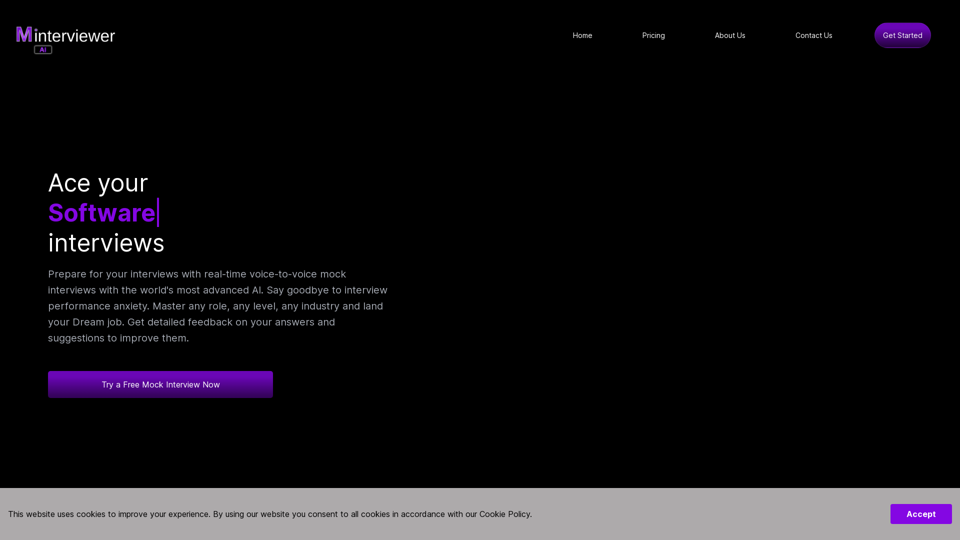960x540 pixels.
Task: Click the AI badge under the logo
Action: coord(43,49)
